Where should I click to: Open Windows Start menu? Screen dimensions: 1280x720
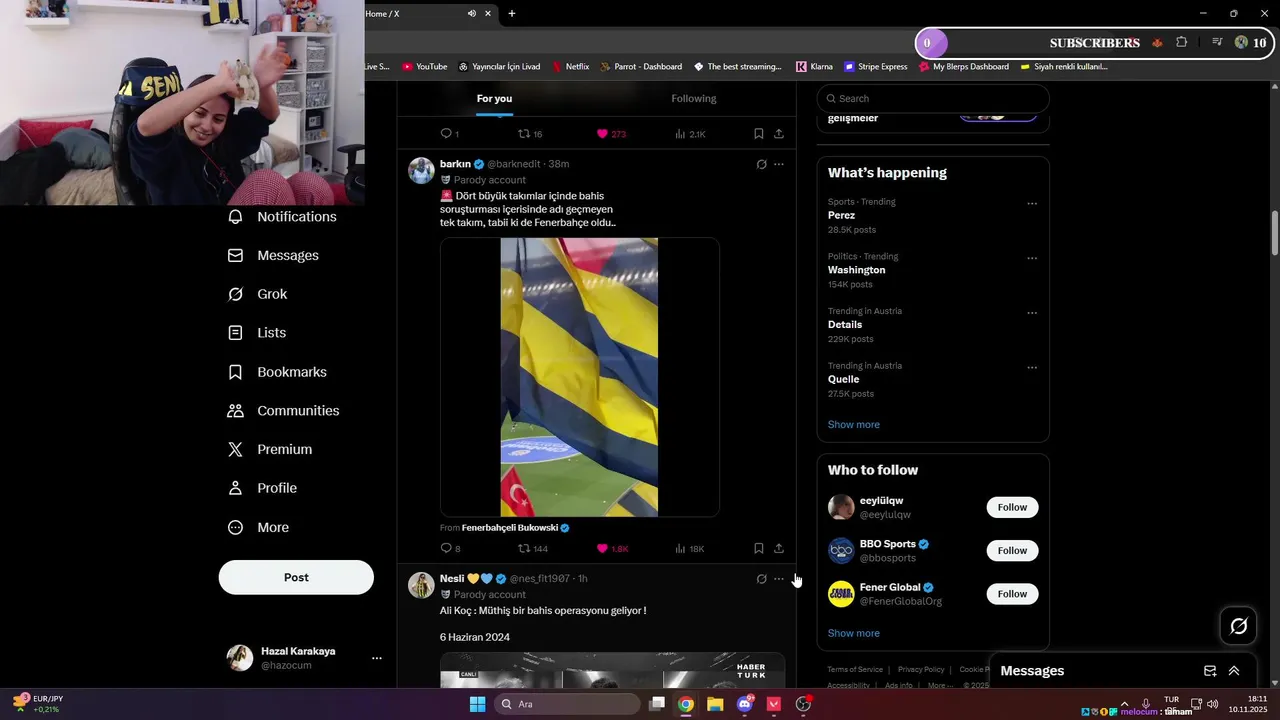point(477,704)
